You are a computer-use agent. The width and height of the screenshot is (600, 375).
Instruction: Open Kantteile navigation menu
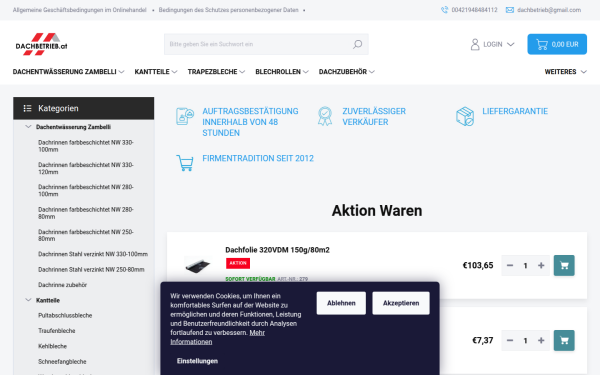tap(156, 72)
